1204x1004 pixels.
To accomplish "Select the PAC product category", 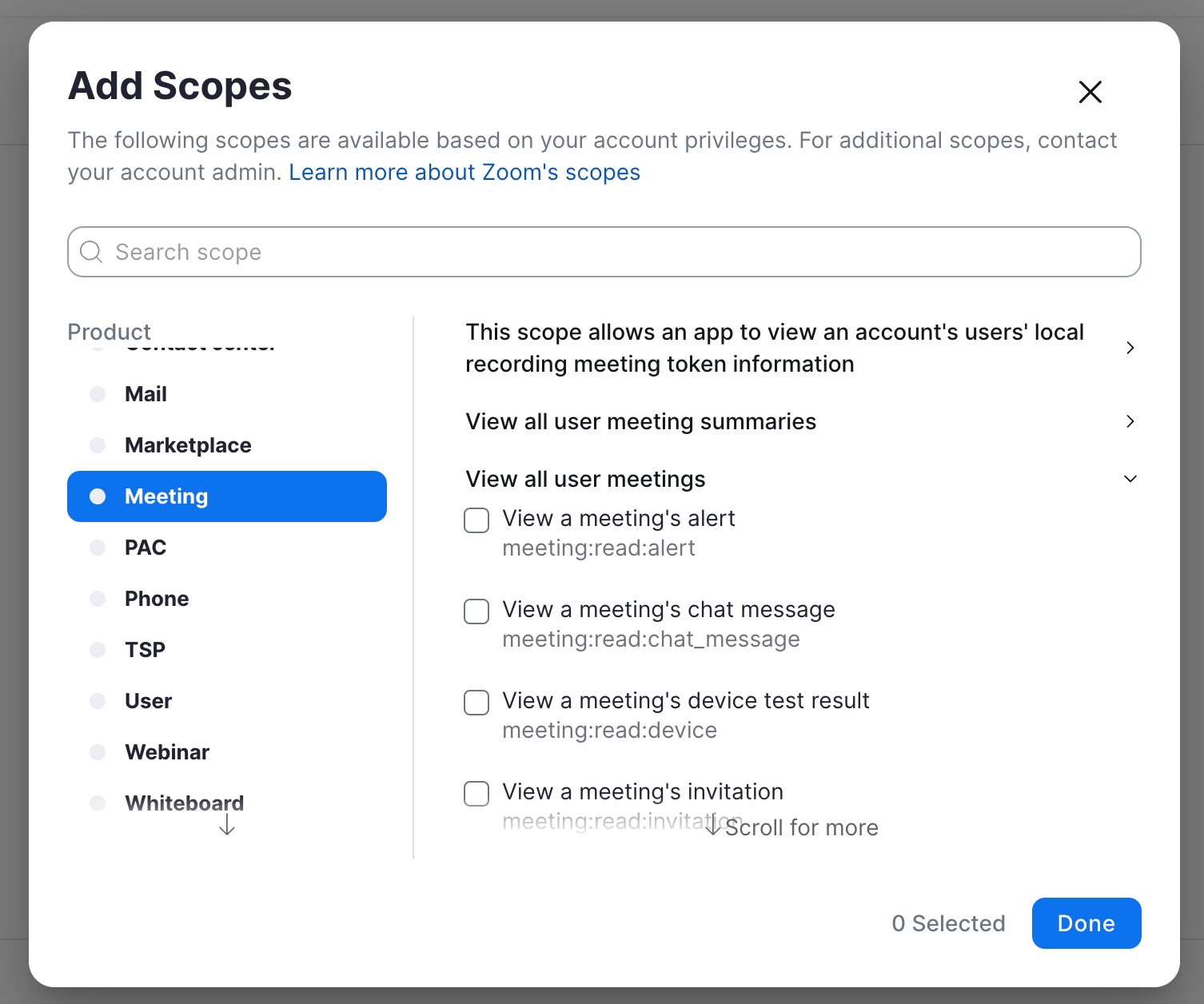I will pos(146,548).
